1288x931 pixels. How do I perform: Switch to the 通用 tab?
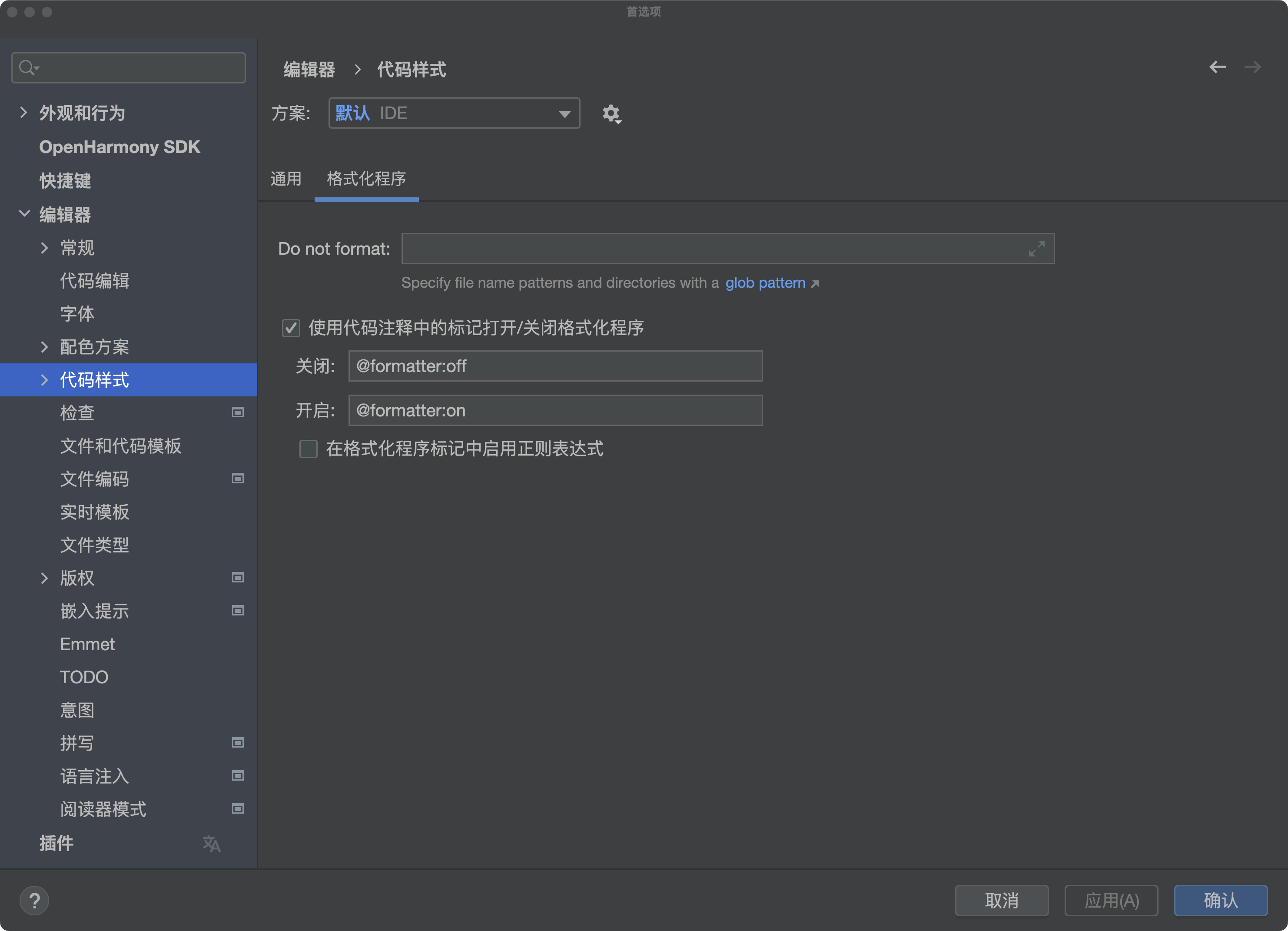point(285,179)
